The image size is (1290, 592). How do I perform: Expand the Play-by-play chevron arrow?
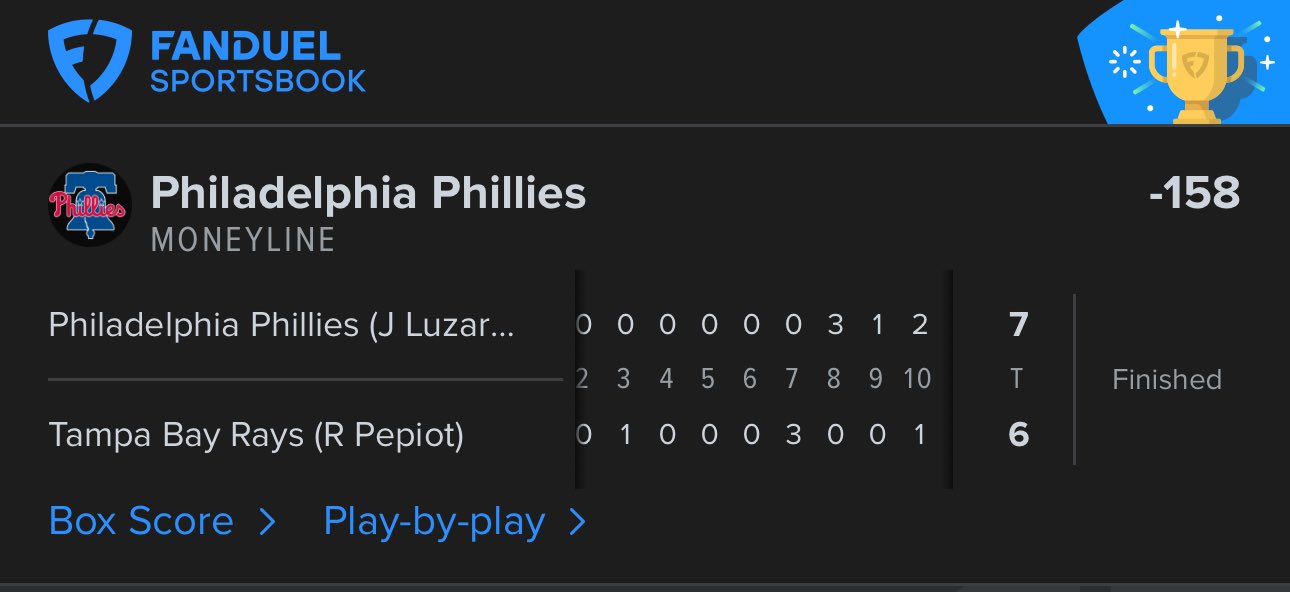pyautogui.click(x=577, y=522)
